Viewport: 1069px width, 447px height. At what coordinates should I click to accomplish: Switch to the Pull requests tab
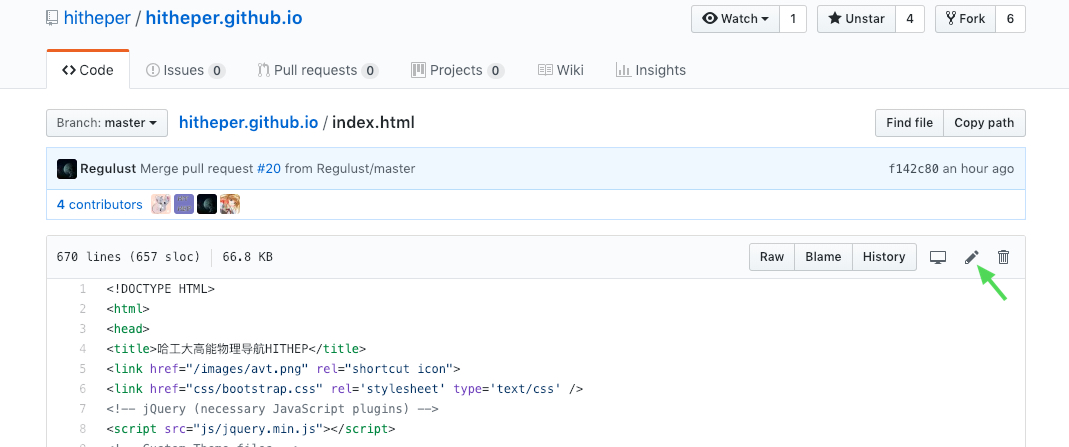tap(318, 70)
